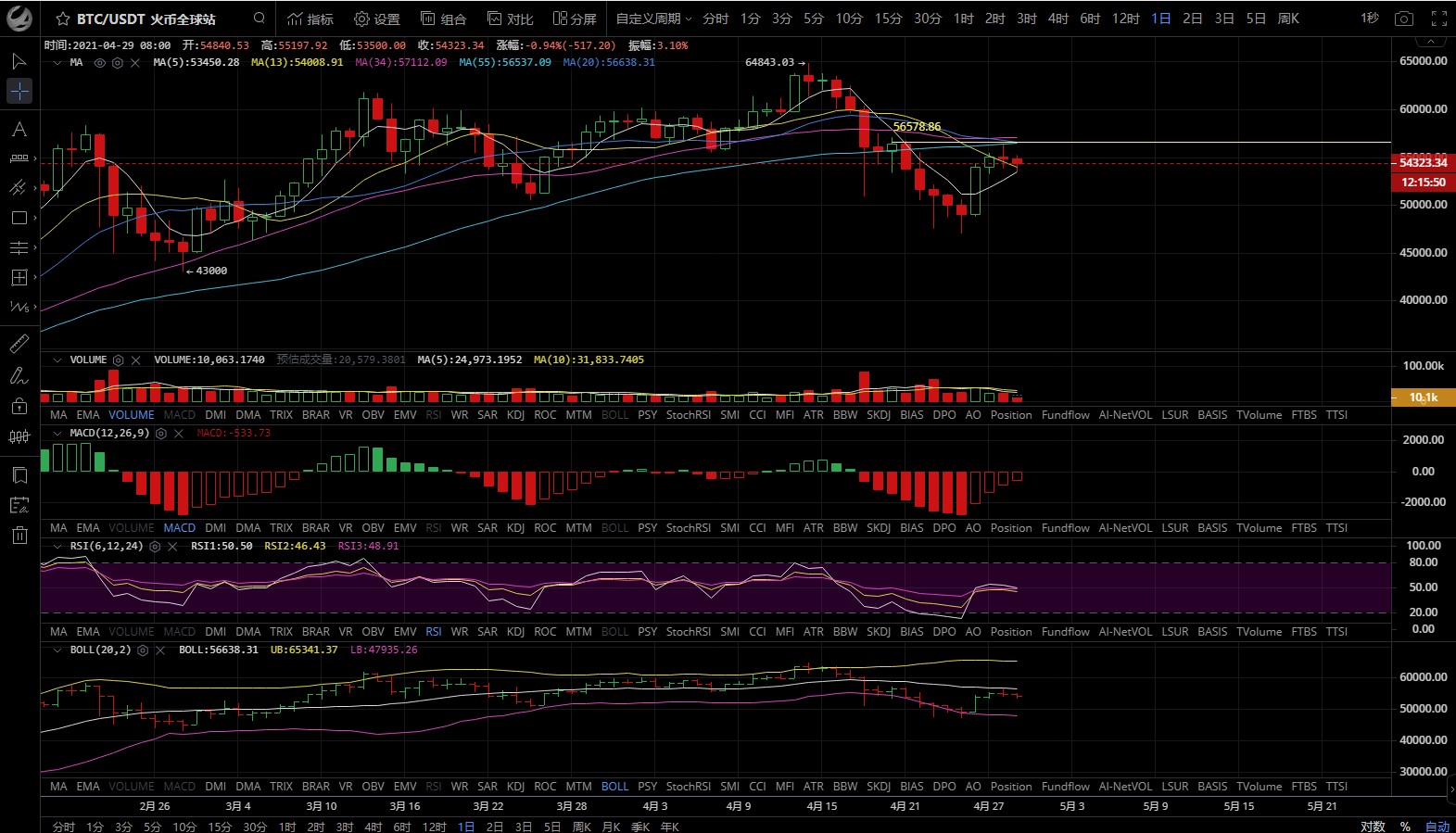Enter fullscreen chart mode
The width and height of the screenshot is (1456, 833).
(x=1438, y=19)
